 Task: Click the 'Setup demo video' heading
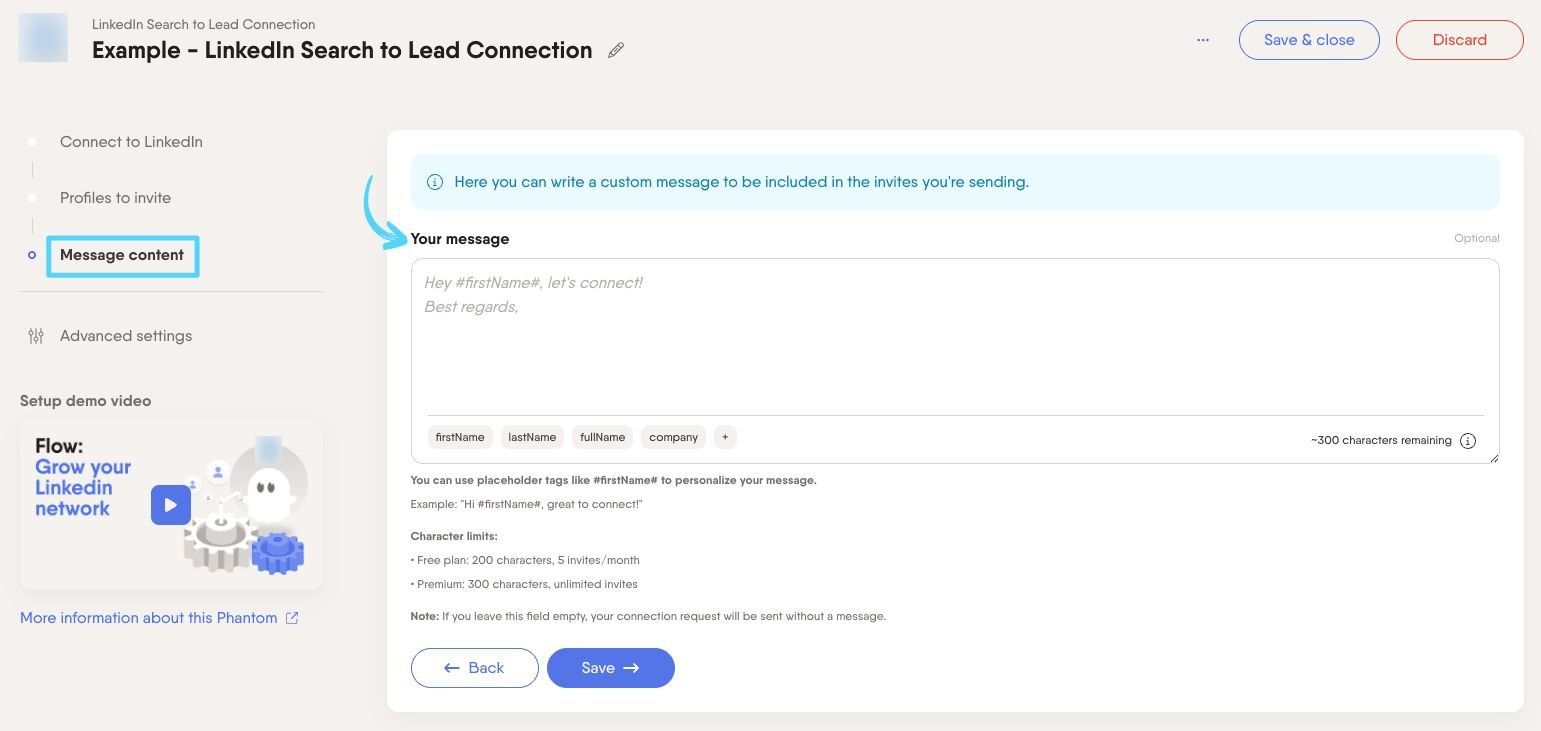(x=86, y=401)
